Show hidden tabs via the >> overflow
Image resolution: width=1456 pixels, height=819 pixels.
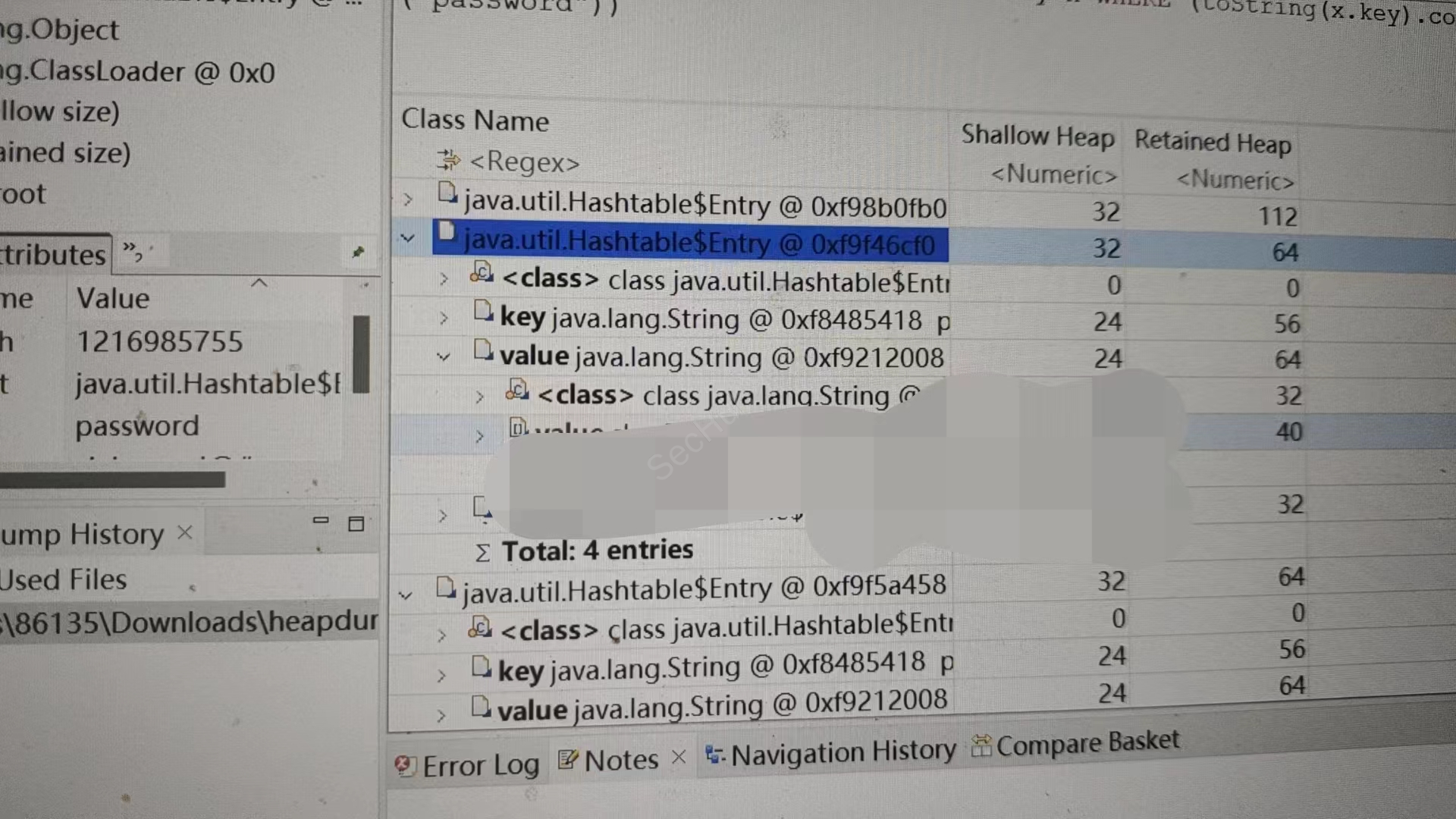(x=132, y=251)
